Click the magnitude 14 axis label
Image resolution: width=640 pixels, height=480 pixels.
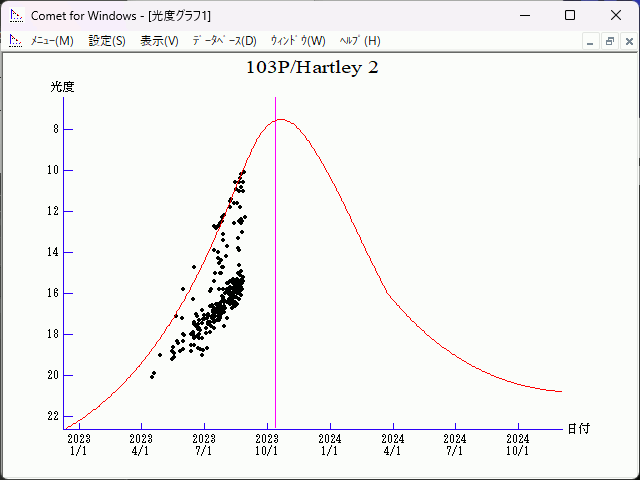53,252
